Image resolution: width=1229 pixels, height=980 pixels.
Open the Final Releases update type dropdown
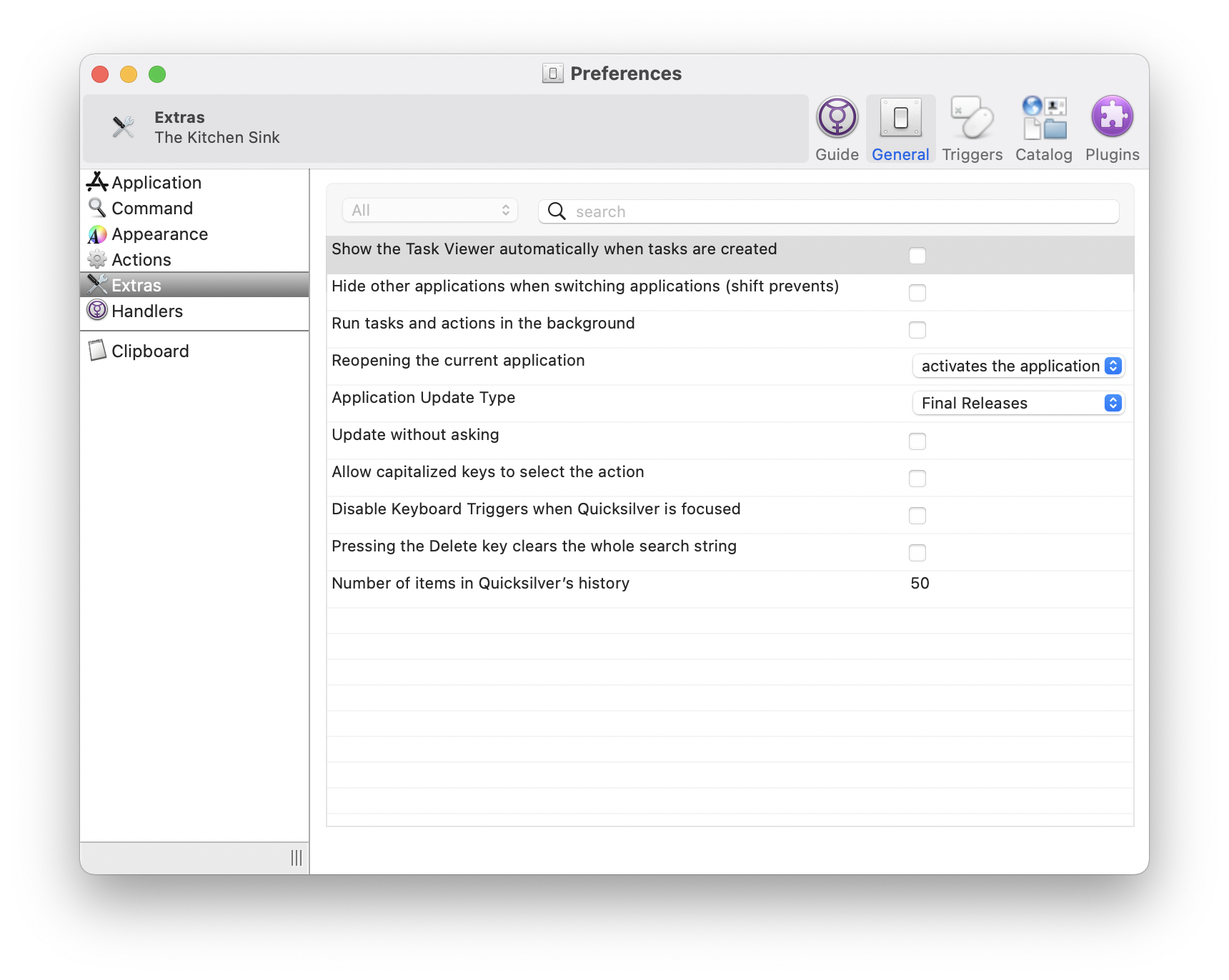tap(1018, 403)
